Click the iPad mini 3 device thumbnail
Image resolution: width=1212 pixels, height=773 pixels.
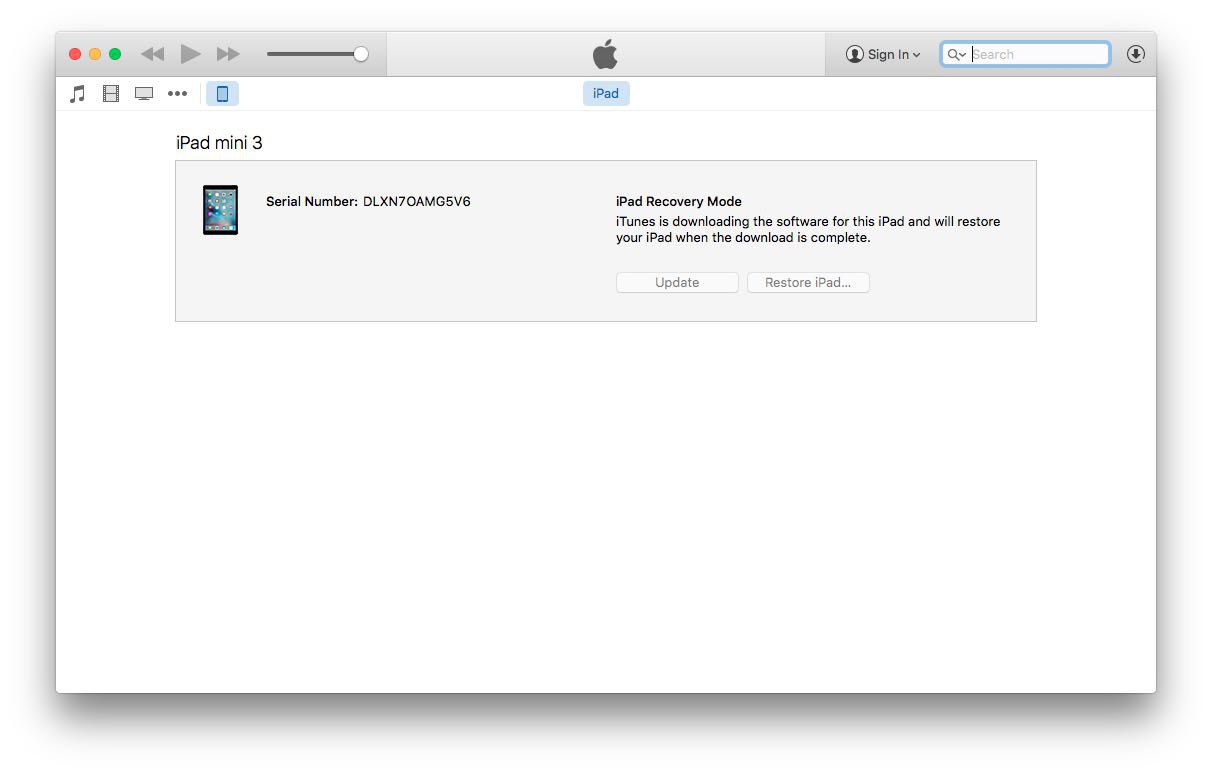point(220,210)
